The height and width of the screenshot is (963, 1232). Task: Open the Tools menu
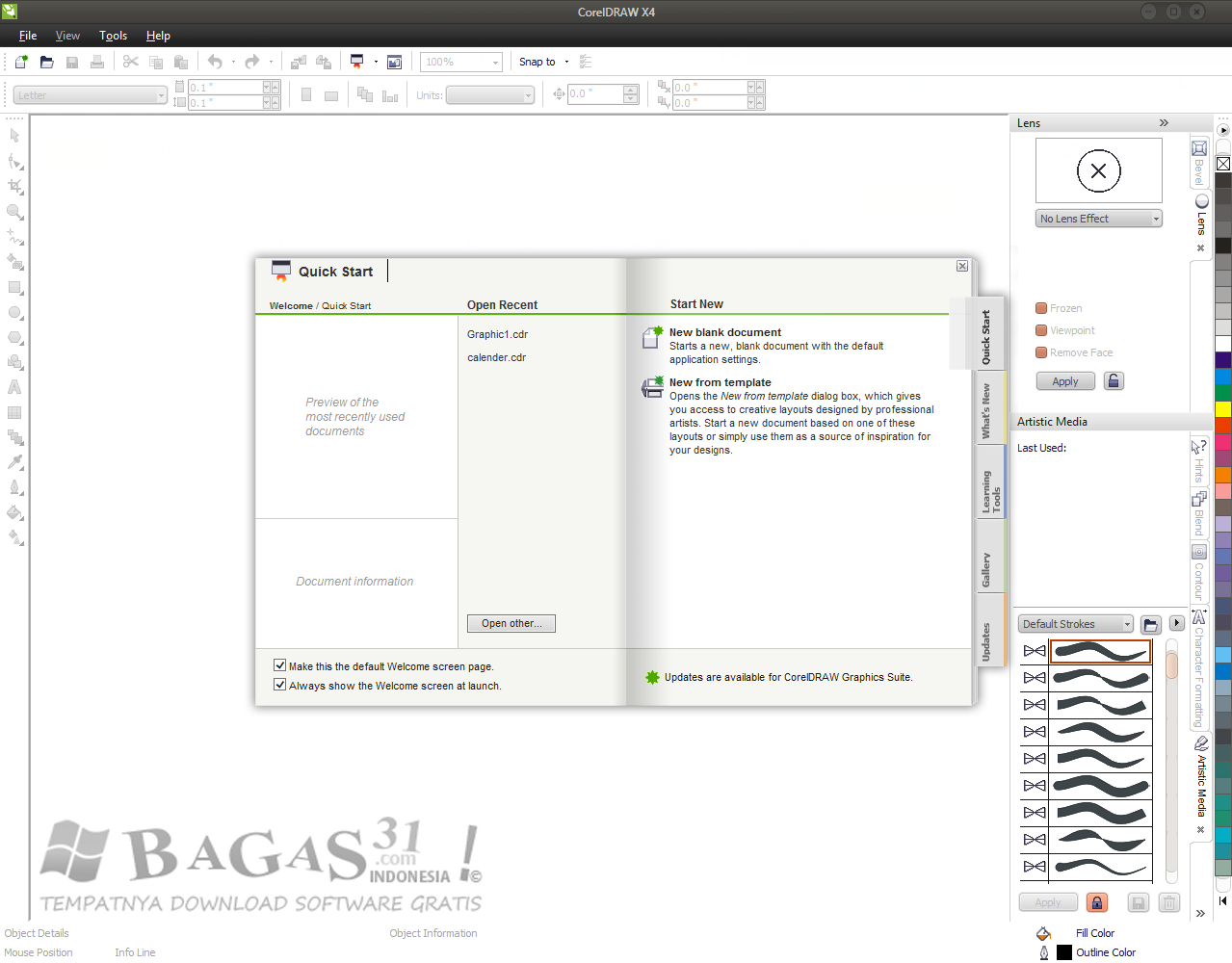(113, 36)
